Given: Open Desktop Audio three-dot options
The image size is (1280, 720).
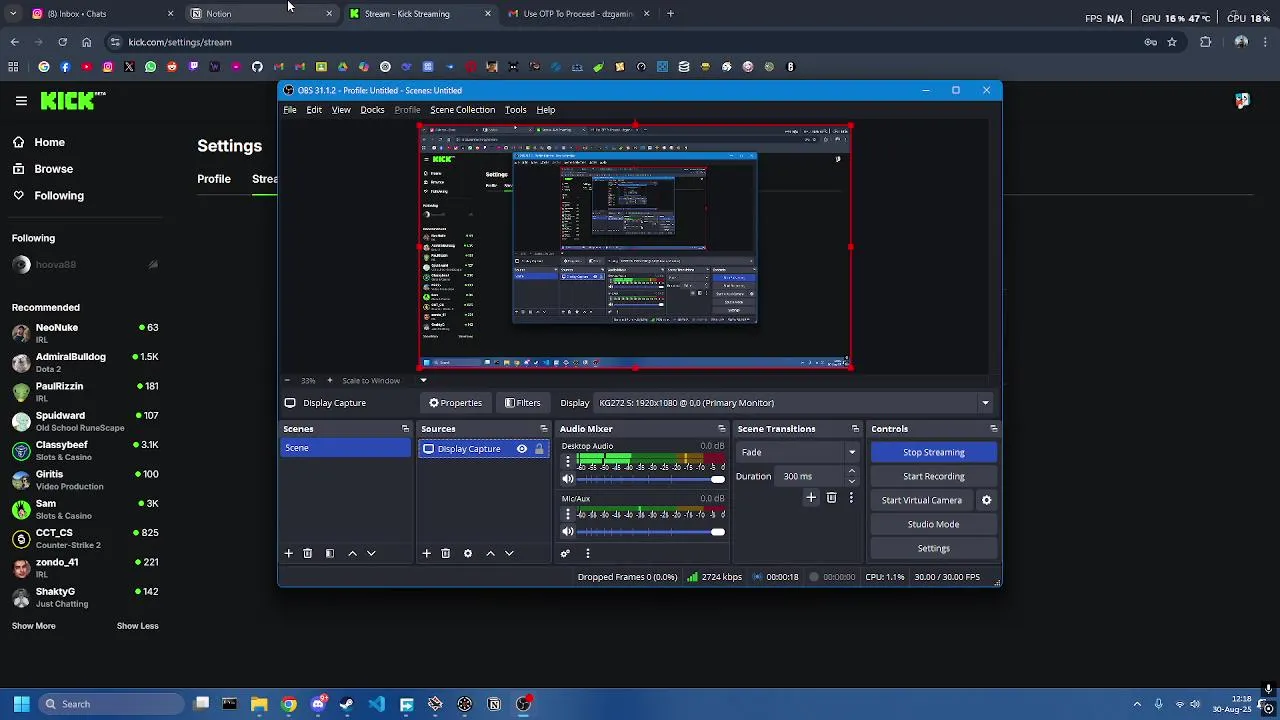Looking at the screenshot, I should 568,462.
